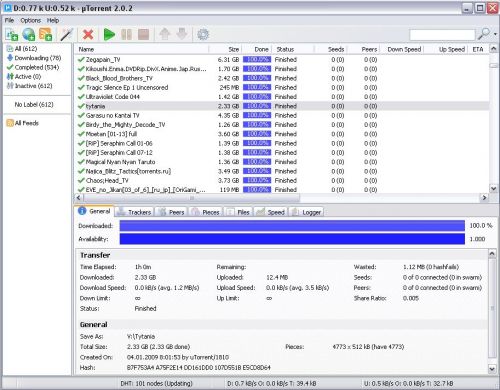Click the Tytania 100% done progress cell
The width and height of the screenshot is (500, 390).
[x=257, y=106]
